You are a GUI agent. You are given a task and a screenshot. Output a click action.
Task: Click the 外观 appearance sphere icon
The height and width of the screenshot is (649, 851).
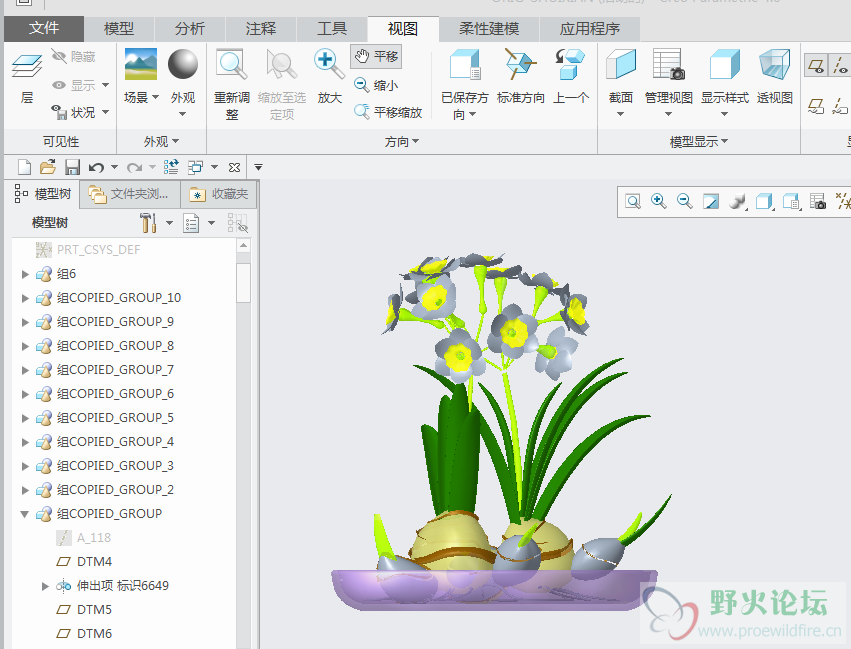click(x=183, y=64)
